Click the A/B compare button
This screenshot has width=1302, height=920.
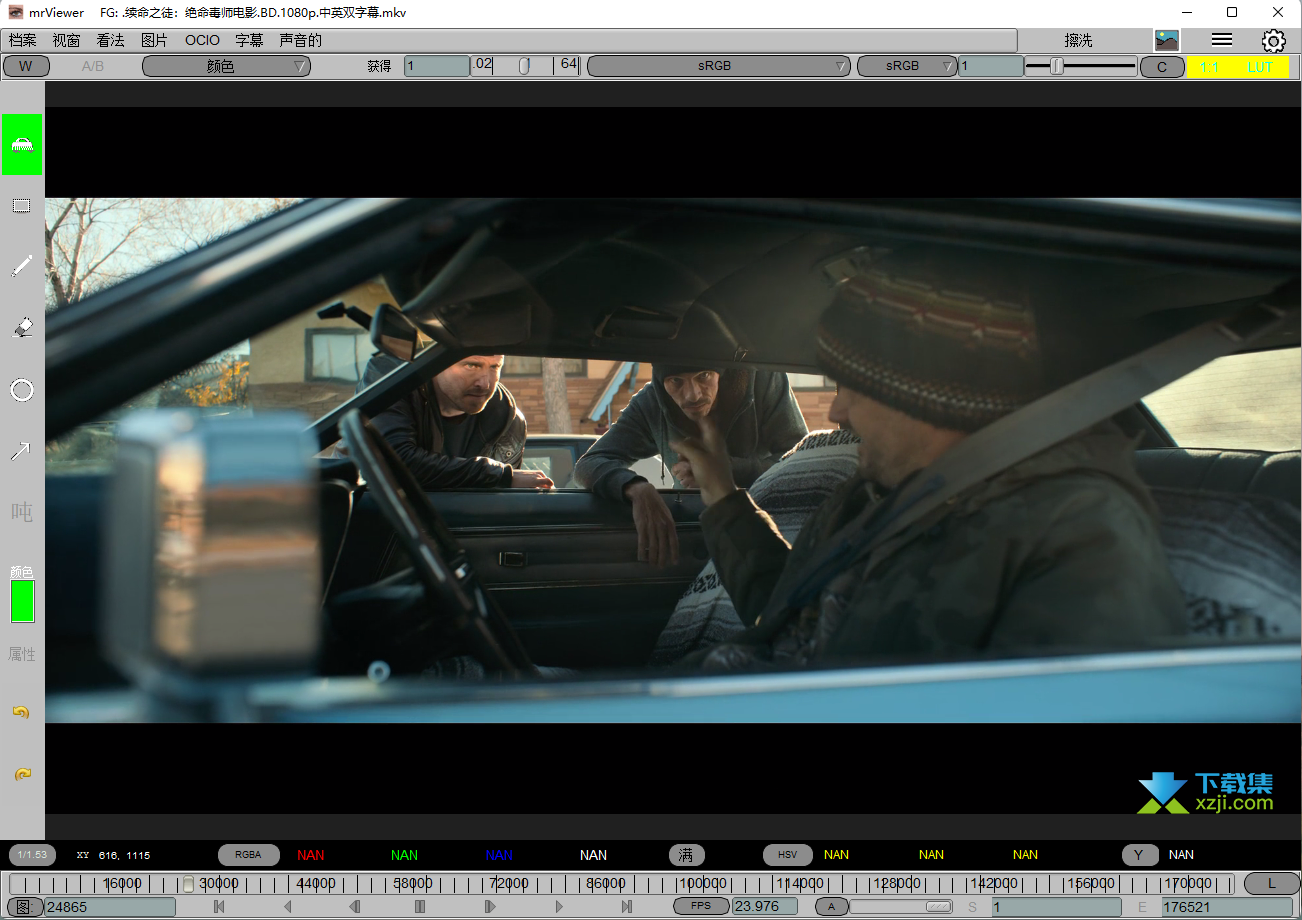(92, 66)
